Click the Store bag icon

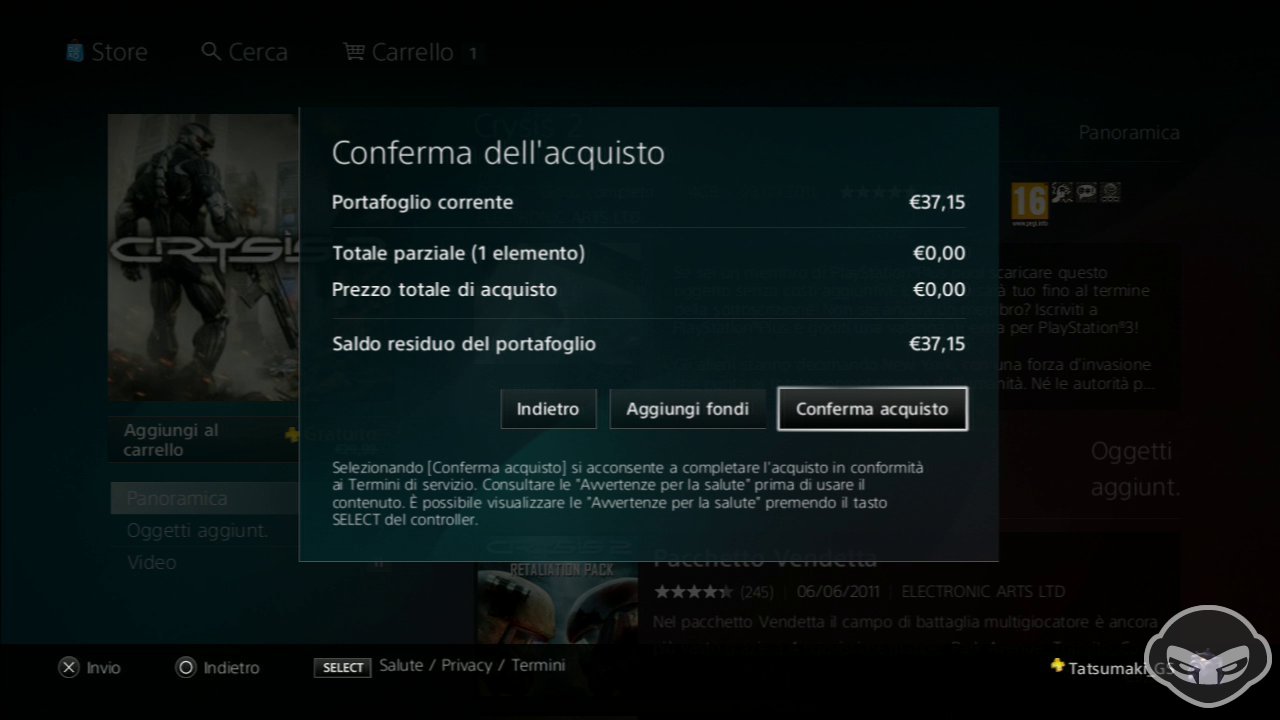click(x=75, y=52)
